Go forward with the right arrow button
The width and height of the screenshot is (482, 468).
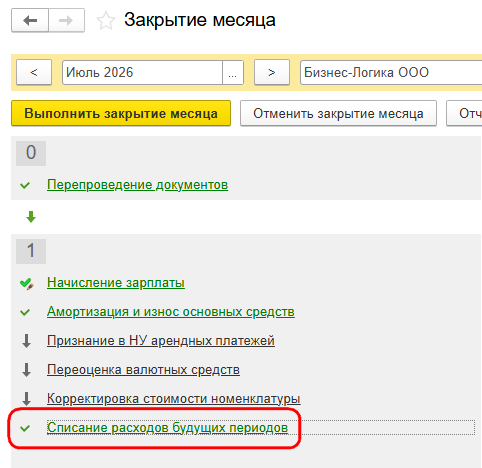66,21
